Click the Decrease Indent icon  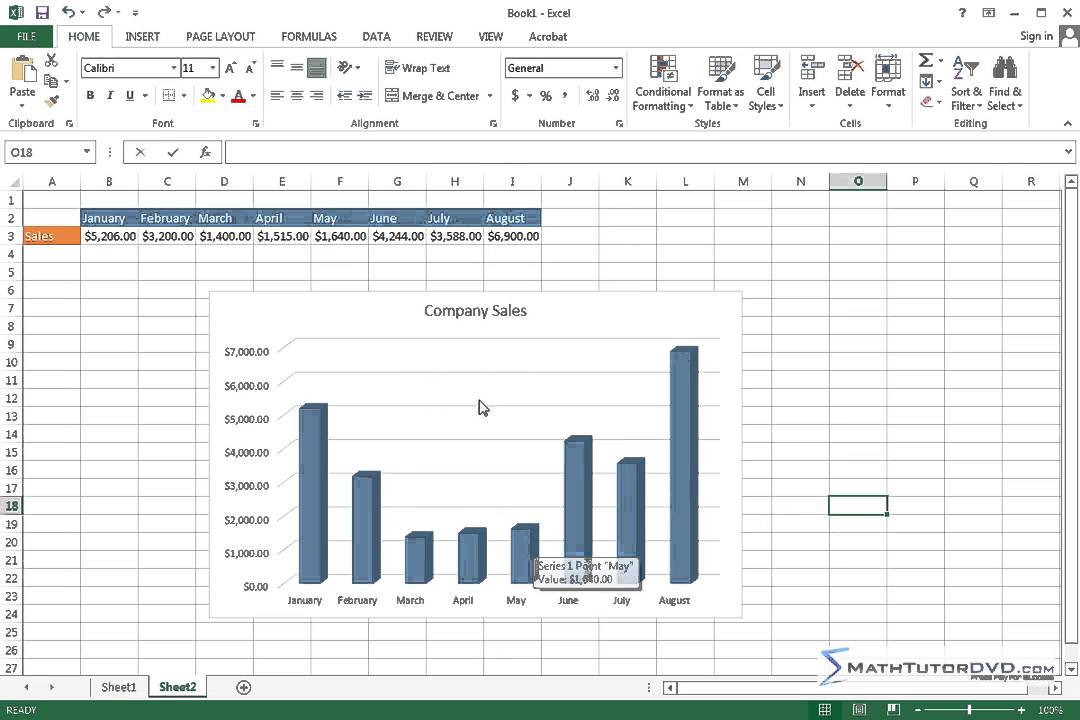[x=344, y=95]
